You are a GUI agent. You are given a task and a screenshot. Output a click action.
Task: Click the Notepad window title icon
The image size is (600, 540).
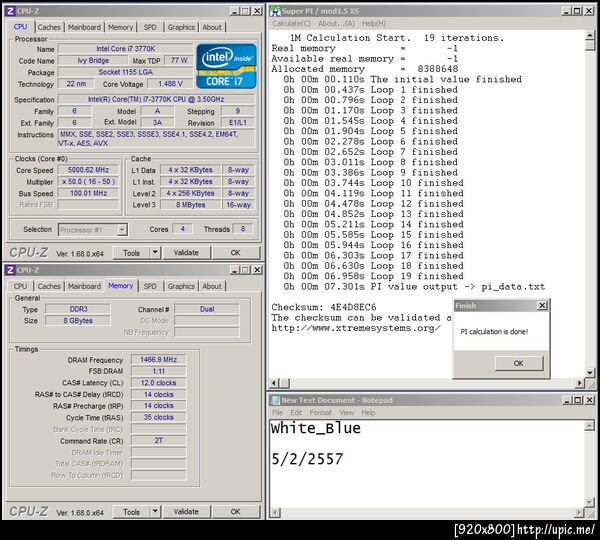275,400
